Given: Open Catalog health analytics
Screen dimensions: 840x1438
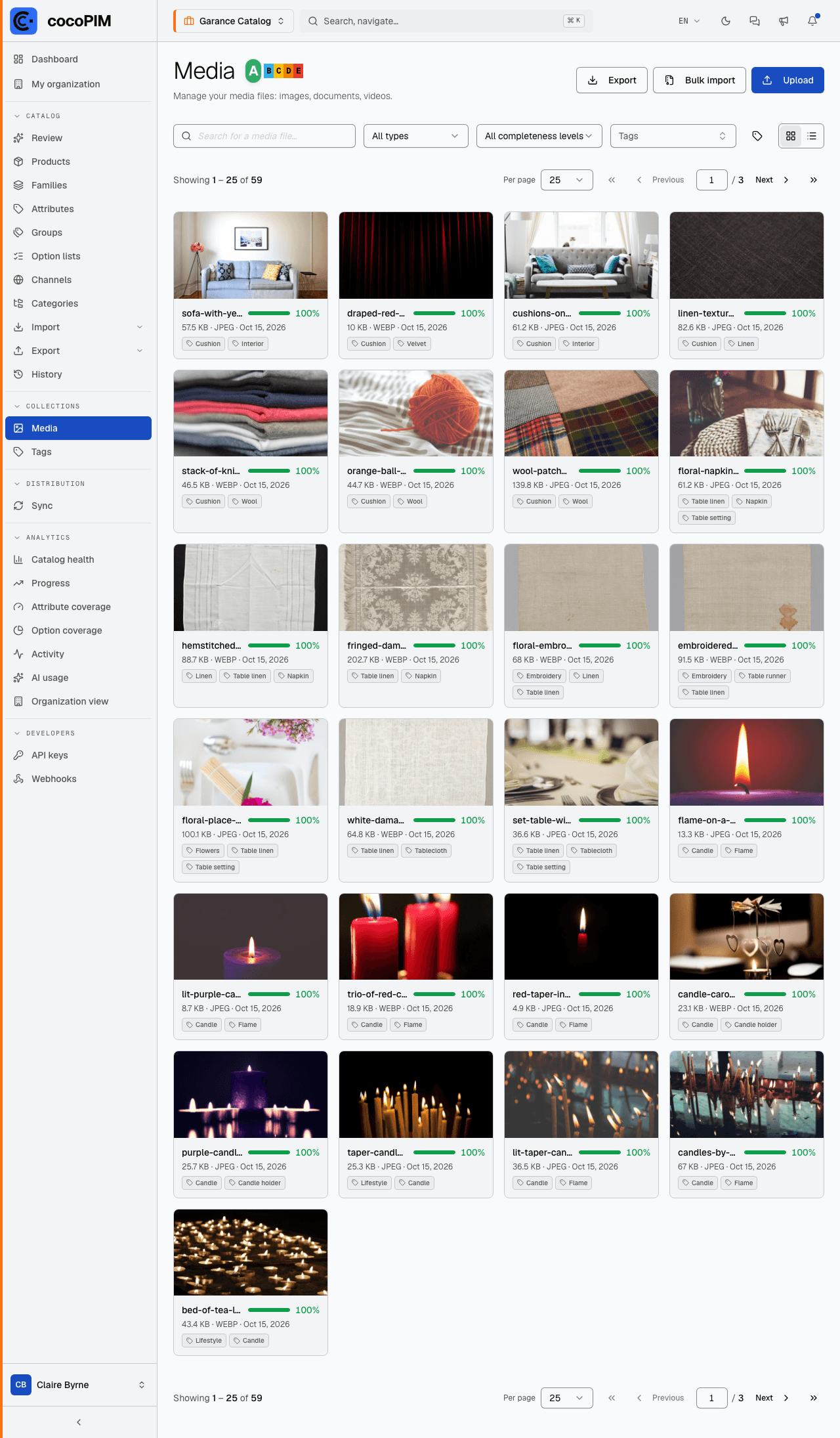Looking at the screenshot, I should point(78,559).
